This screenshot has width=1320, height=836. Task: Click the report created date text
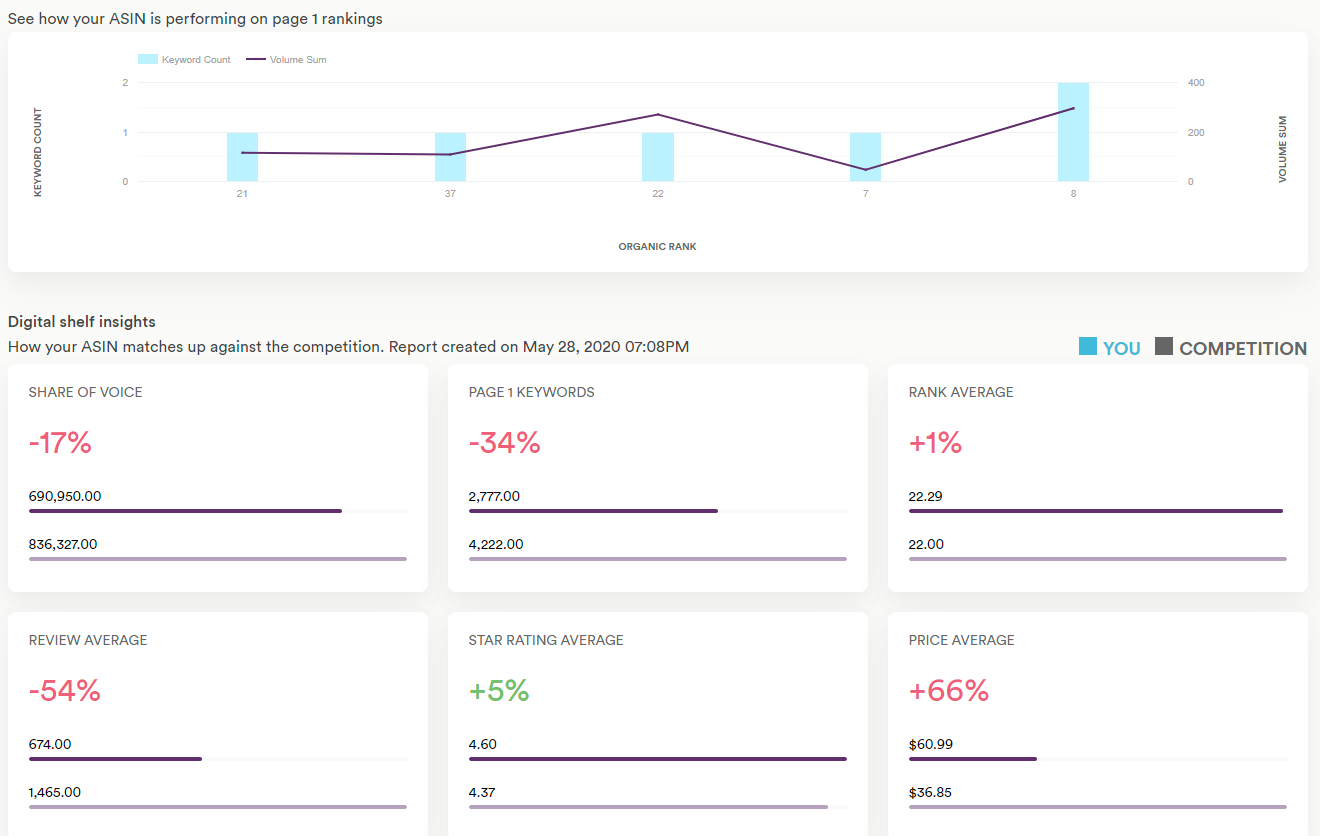point(539,347)
